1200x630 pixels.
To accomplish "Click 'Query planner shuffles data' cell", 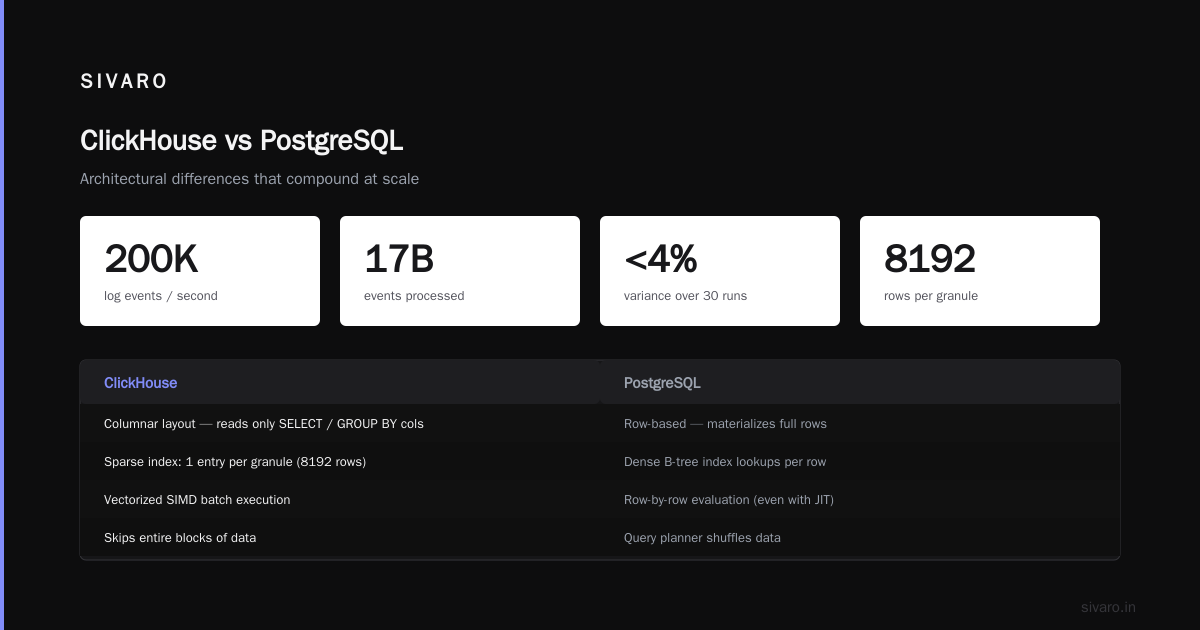I will [702, 538].
